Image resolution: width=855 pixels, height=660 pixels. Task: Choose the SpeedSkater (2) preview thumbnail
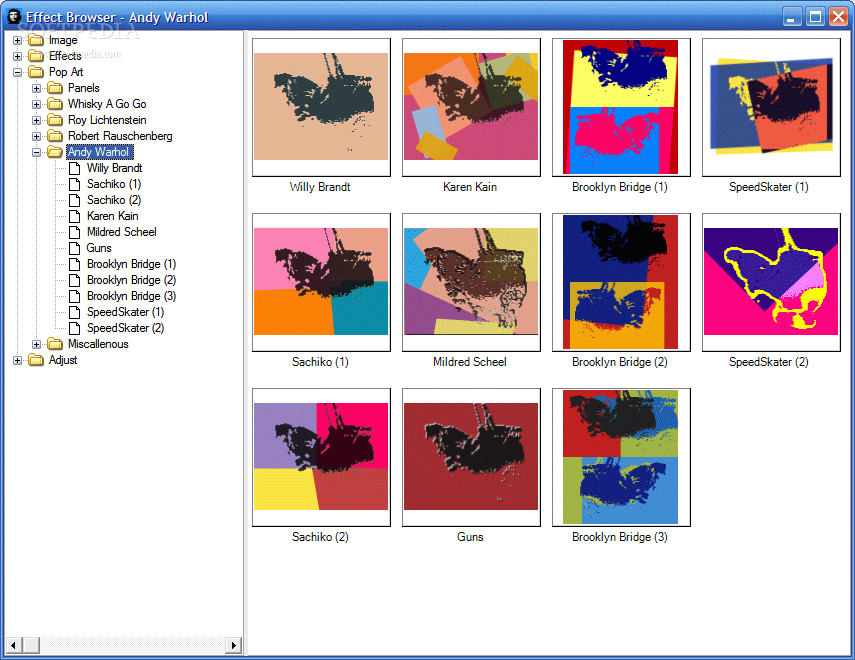click(770, 282)
